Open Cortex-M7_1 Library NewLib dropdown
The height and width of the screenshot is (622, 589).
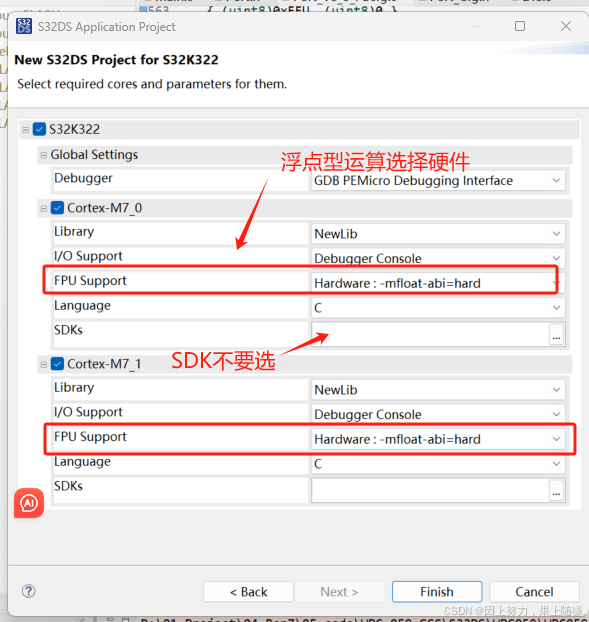(x=438, y=390)
